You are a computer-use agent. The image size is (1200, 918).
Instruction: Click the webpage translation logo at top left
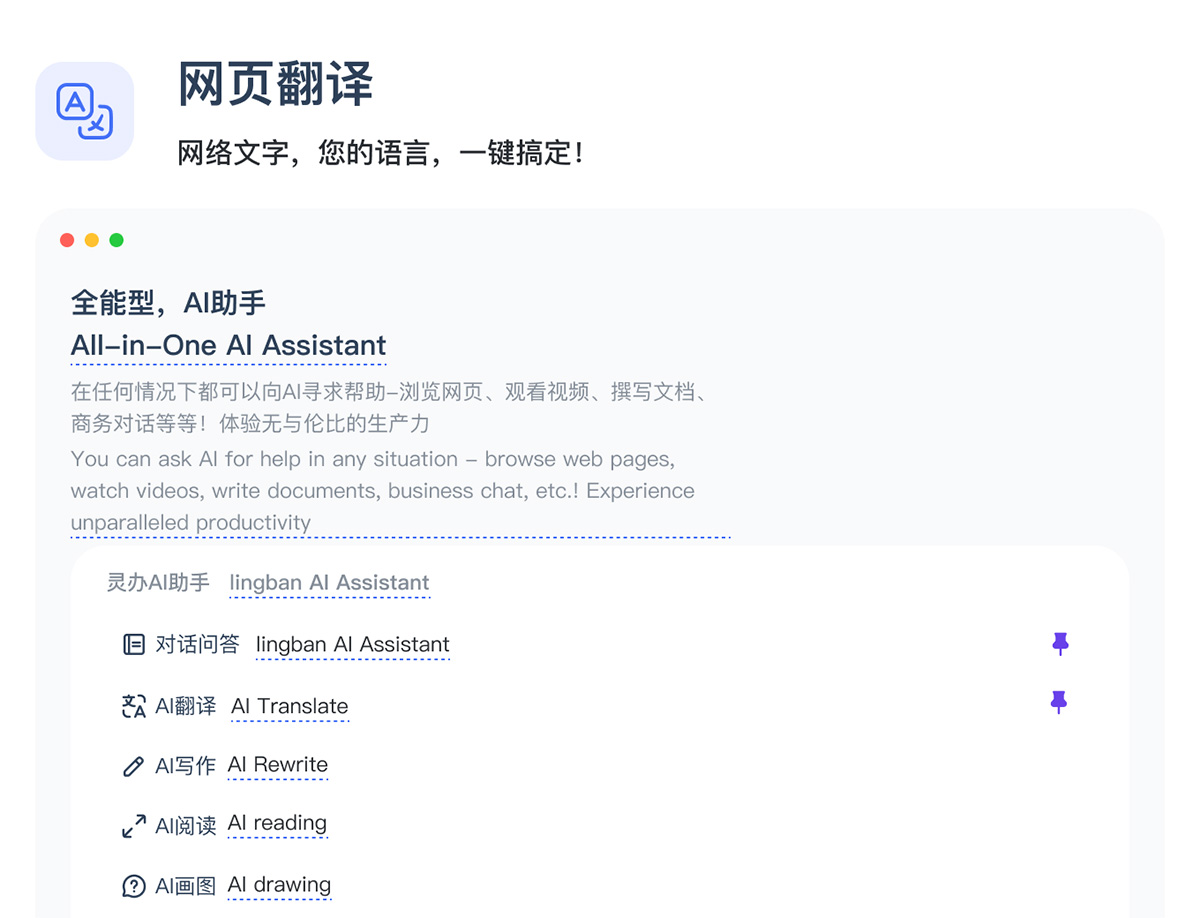coord(85,111)
